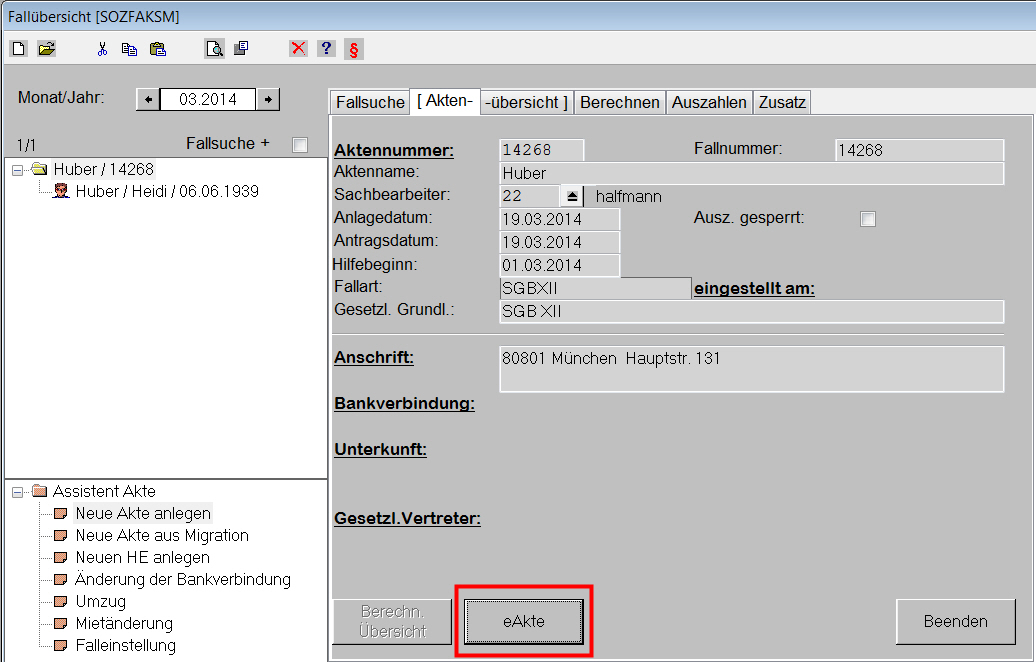Open help with the question mark icon
This screenshot has width=1036, height=662.
pyautogui.click(x=326, y=48)
